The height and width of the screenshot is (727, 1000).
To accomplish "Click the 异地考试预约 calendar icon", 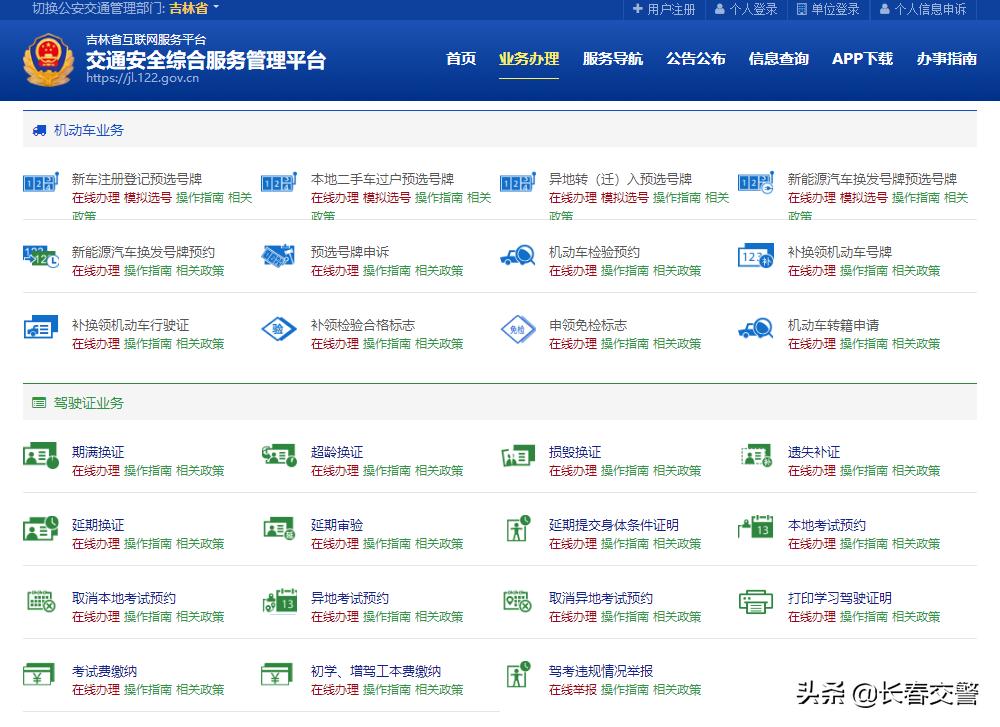I will pyautogui.click(x=280, y=601).
